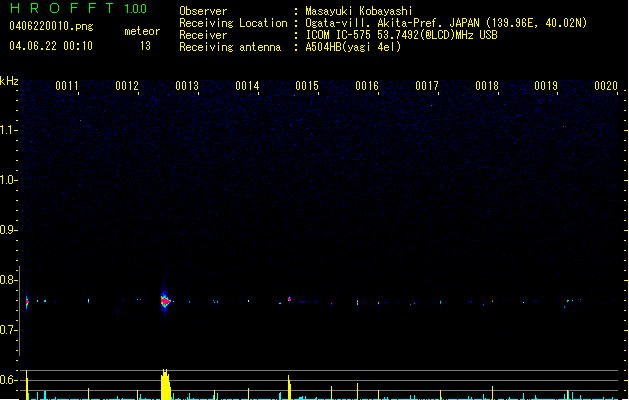Click the 'Receiving antenna' field label
The width and height of the screenshot is (629, 400).
tap(230, 47)
